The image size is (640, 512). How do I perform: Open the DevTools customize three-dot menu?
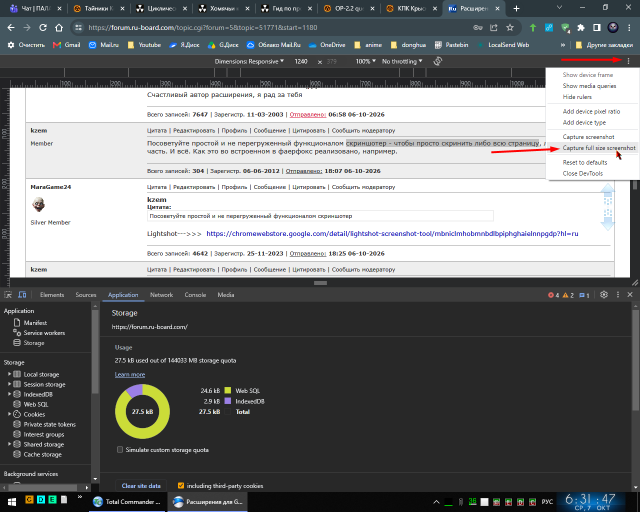pyautogui.click(x=618, y=295)
